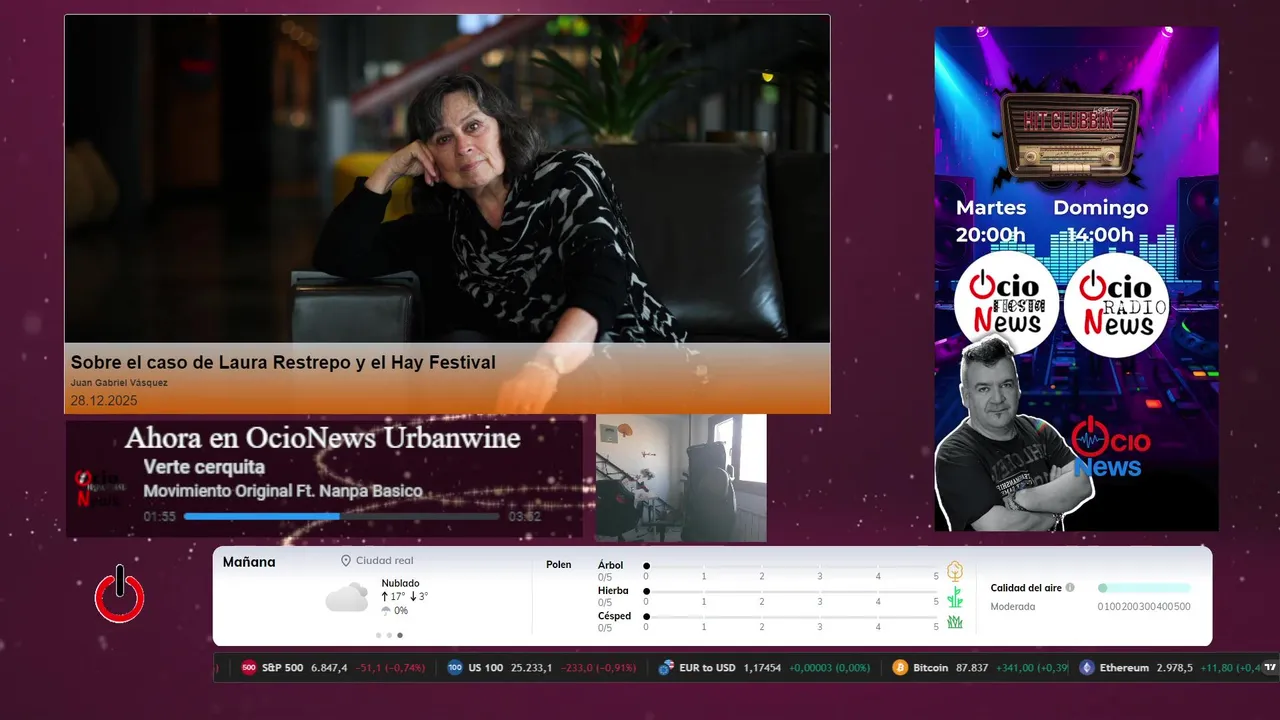Click the Ethereum coin icon

[x=1087, y=668]
